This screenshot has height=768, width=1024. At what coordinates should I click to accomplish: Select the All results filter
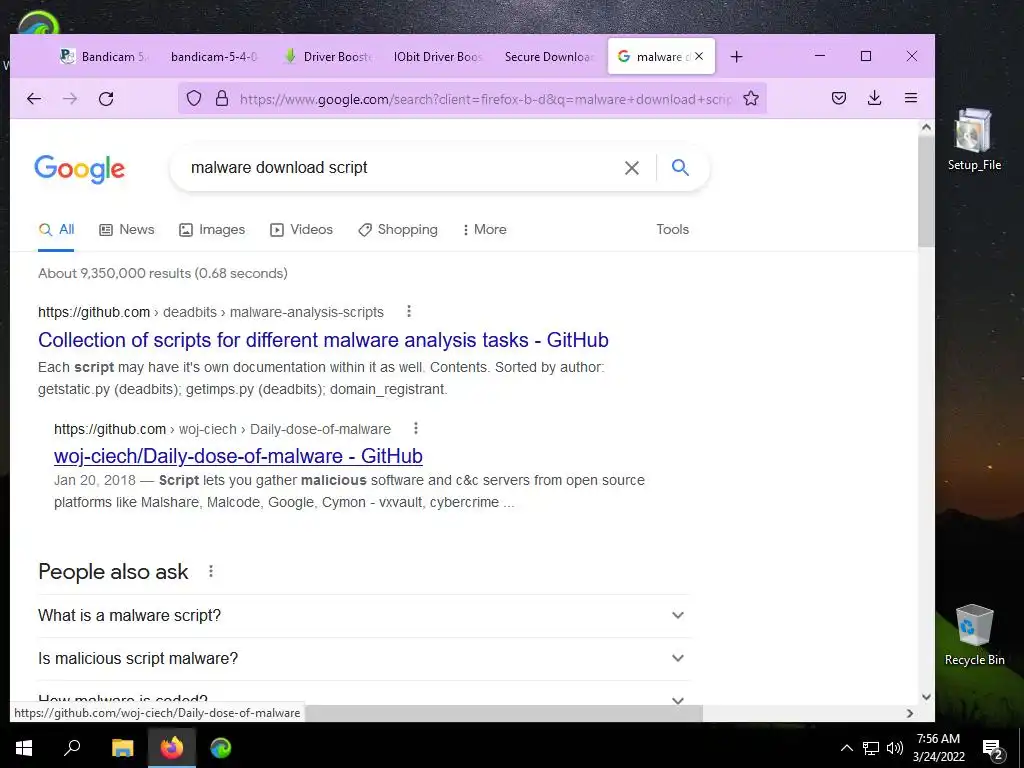coord(56,229)
